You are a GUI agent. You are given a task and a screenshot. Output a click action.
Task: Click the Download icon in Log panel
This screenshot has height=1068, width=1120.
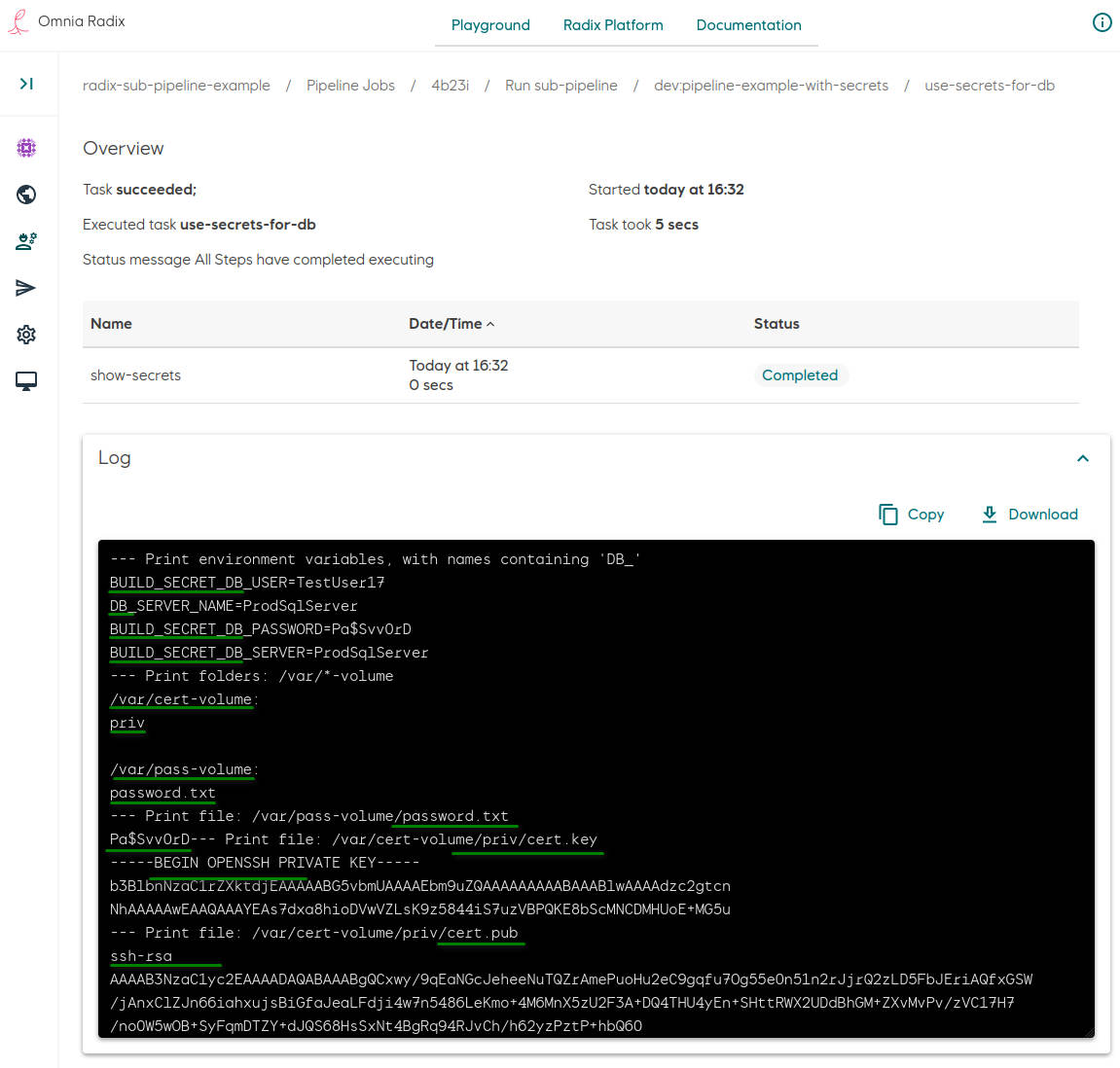click(990, 514)
